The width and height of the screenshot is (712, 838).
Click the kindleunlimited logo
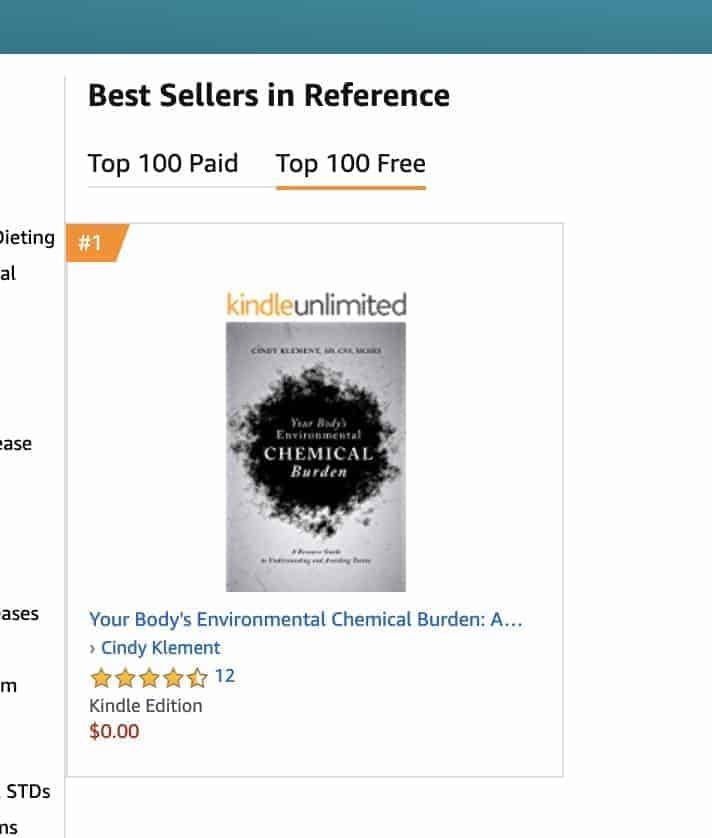(316, 304)
